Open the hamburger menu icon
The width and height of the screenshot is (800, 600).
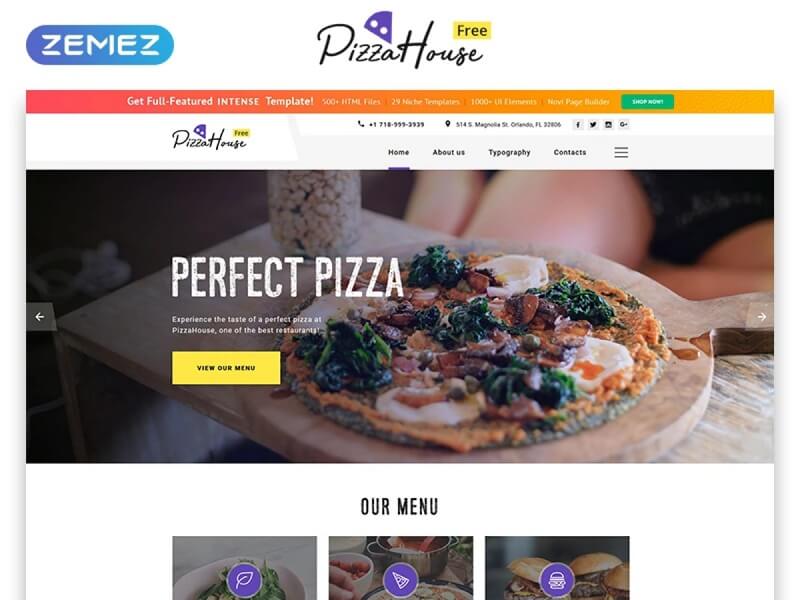coord(621,152)
